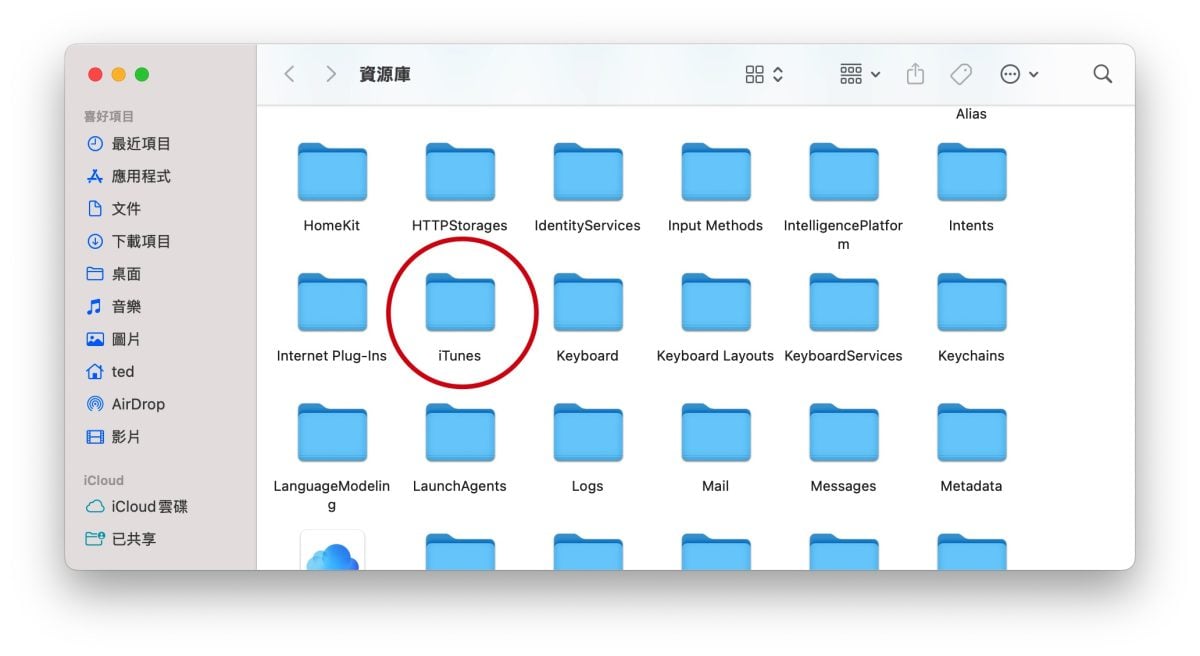Open the grouping dropdown in the toolbar
Screen dimensions: 1200x656
(x=858, y=73)
